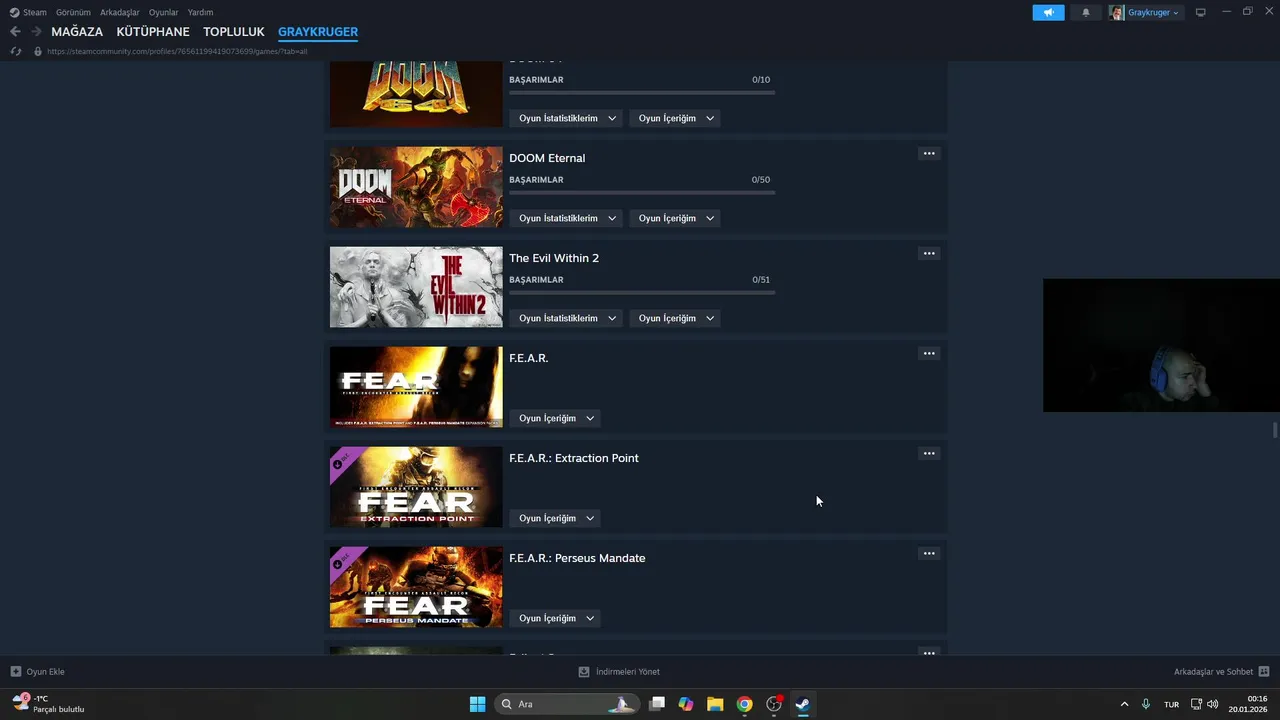Open weather widget showing -1°C
The image size is (1280, 720).
point(48,704)
